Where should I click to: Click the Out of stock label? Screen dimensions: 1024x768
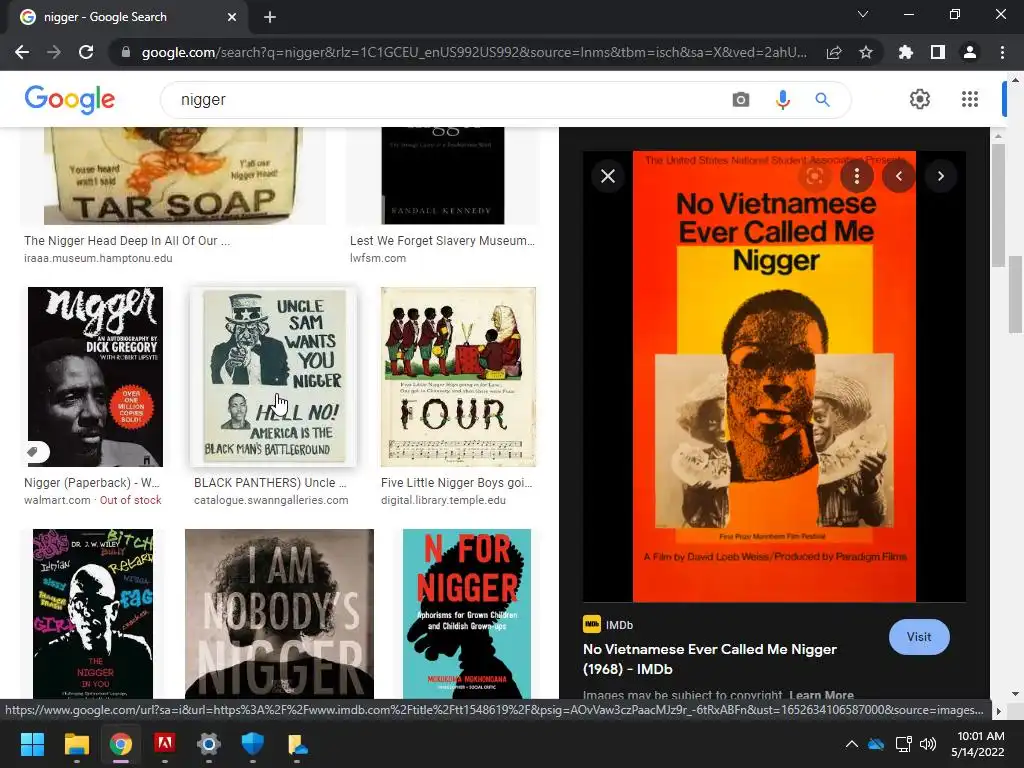coord(130,500)
